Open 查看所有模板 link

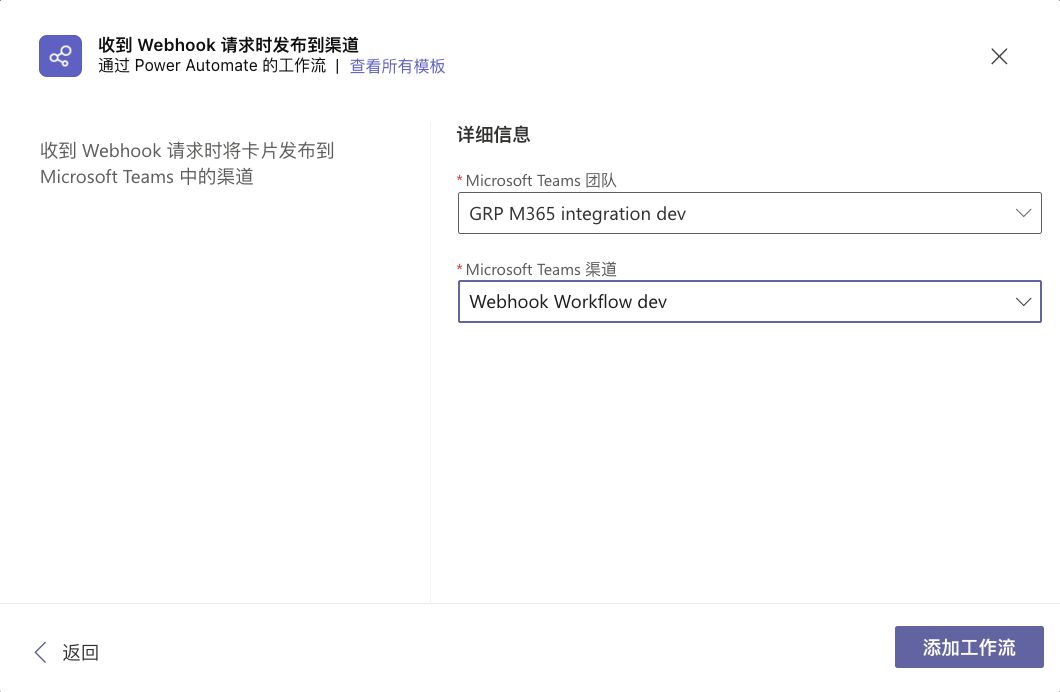coord(397,66)
